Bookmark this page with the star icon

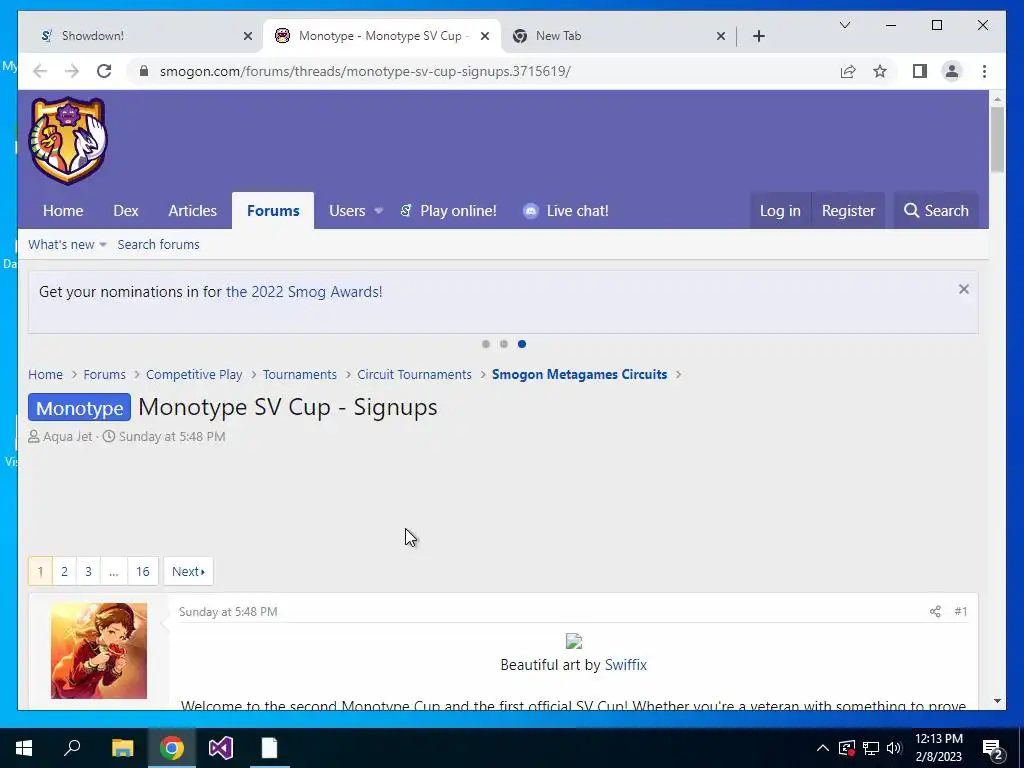(x=880, y=71)
